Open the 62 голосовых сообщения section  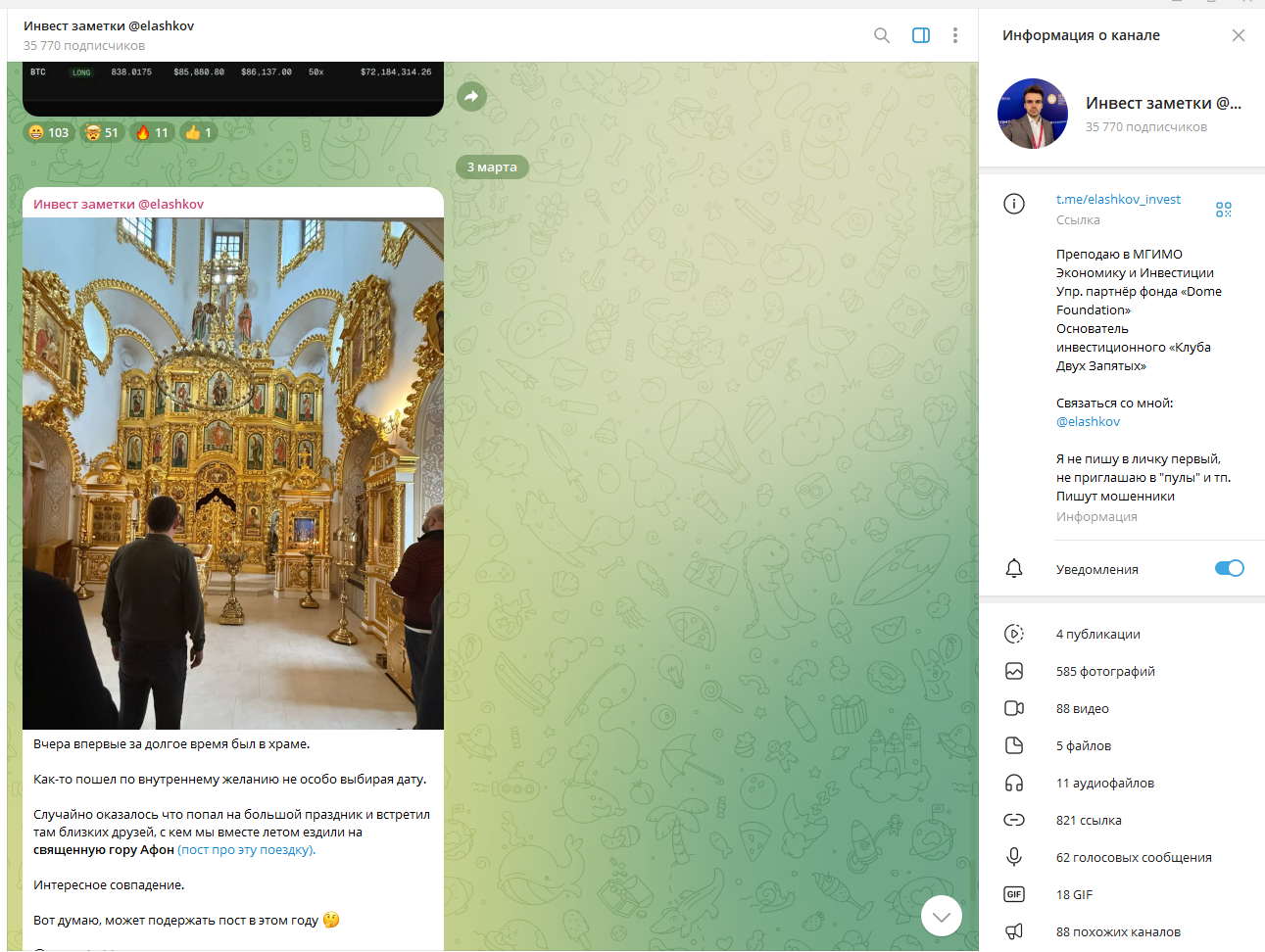point(1122,857)
